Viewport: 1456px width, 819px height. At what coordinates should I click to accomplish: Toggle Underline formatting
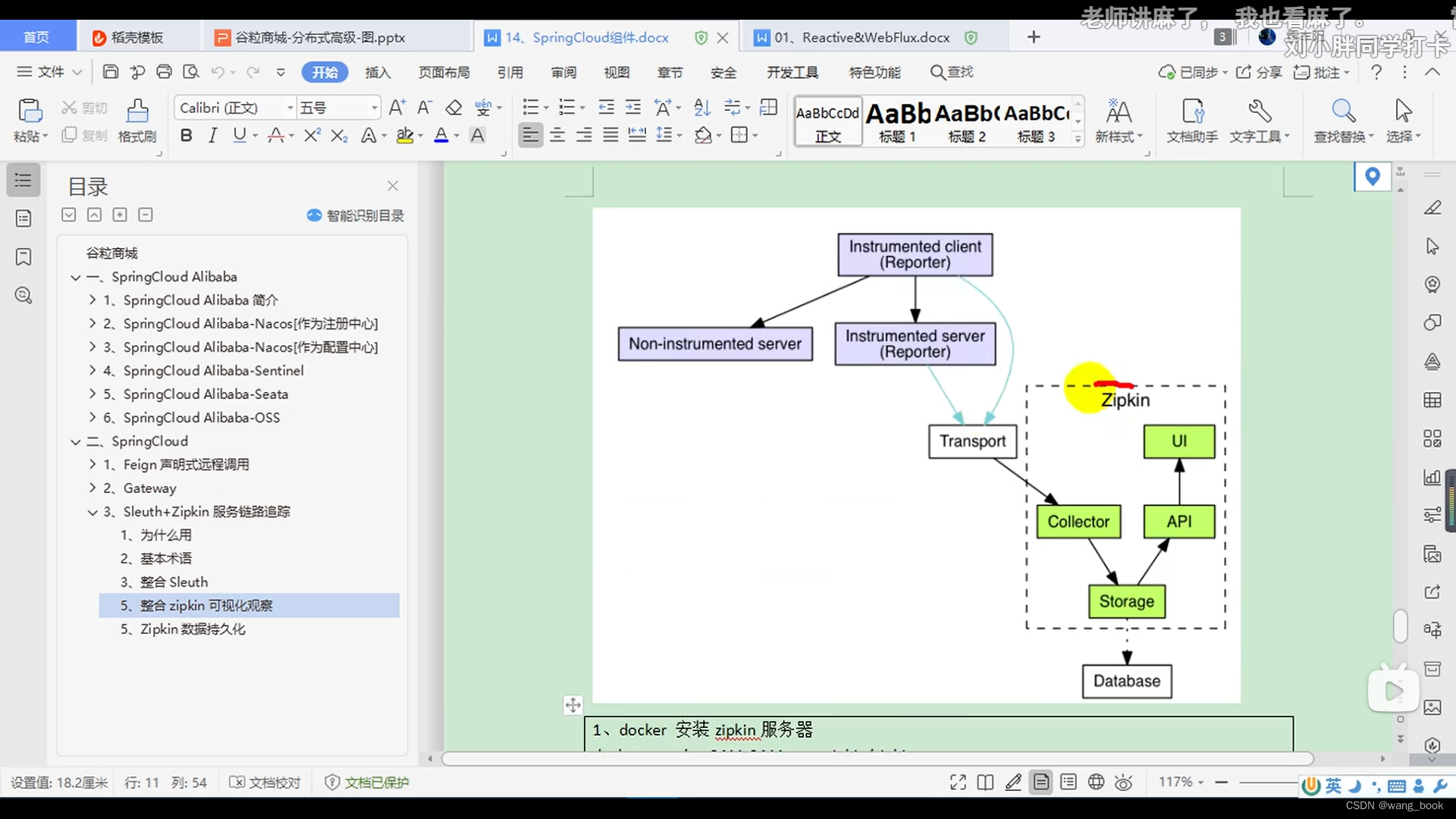pos(240,136)
